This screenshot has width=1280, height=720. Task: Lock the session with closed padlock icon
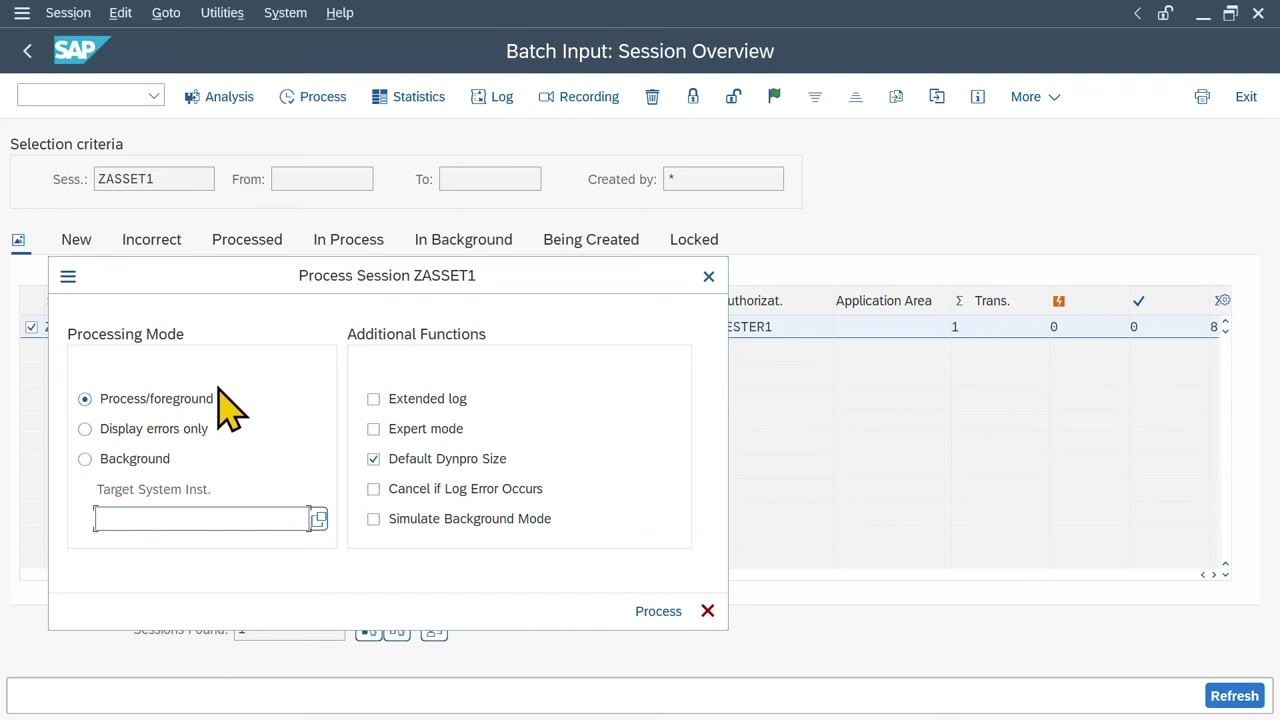[693, 96]
